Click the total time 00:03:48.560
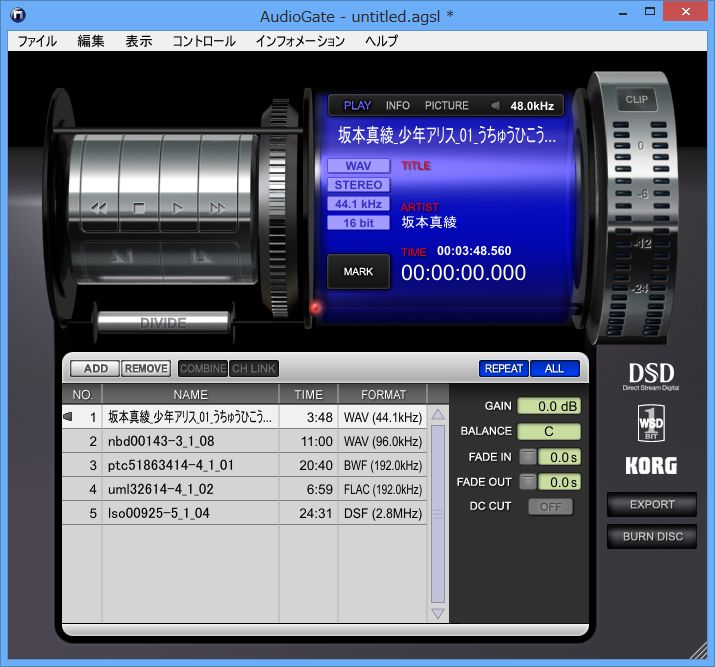 474,251
